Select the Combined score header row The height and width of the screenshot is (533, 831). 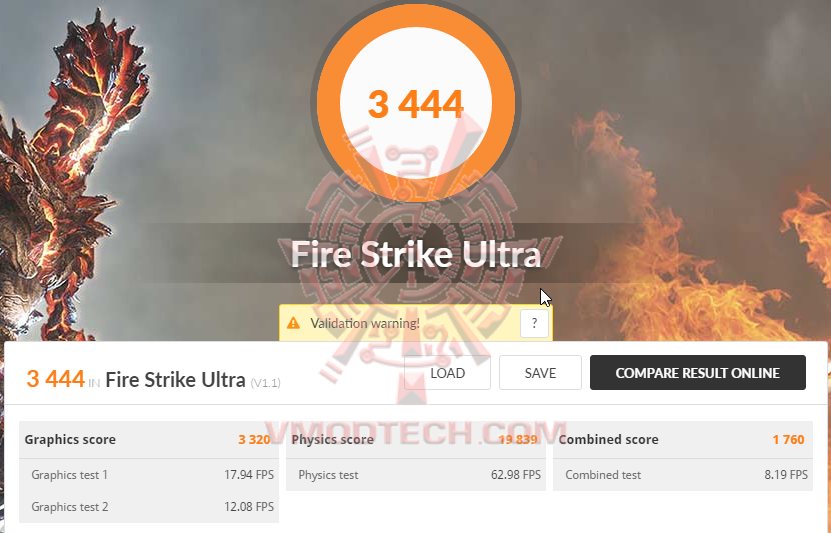[683, 440]
